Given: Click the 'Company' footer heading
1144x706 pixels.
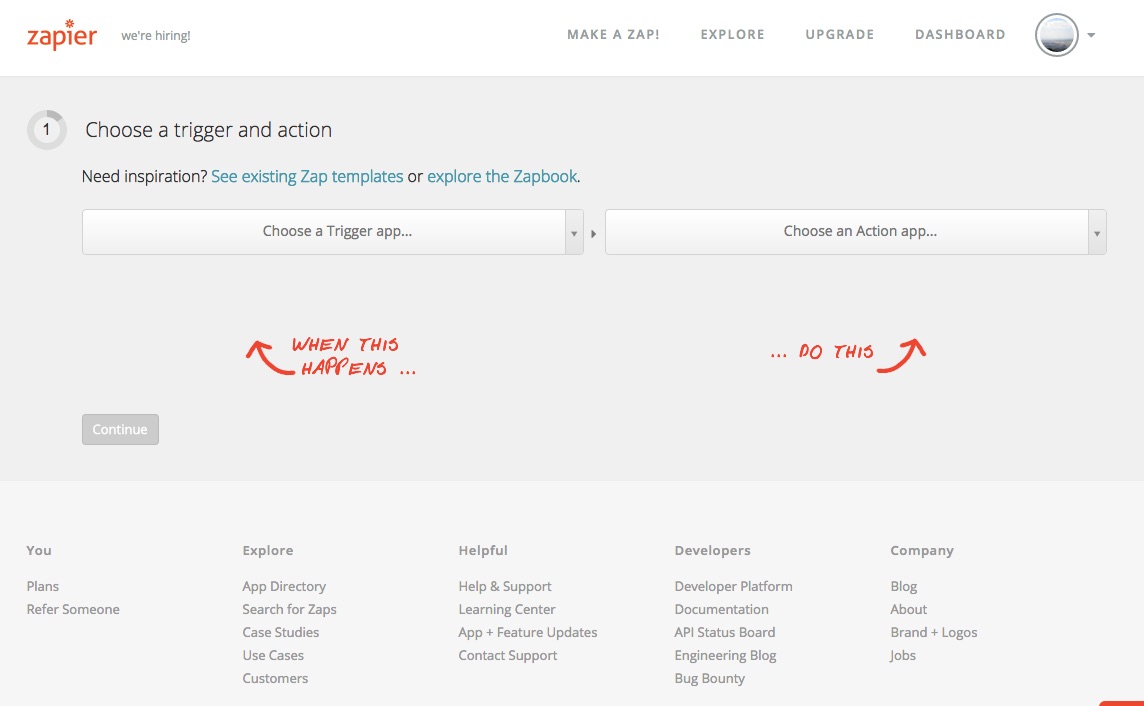Looking at the screenshot, I should click(x=921, y=551).
